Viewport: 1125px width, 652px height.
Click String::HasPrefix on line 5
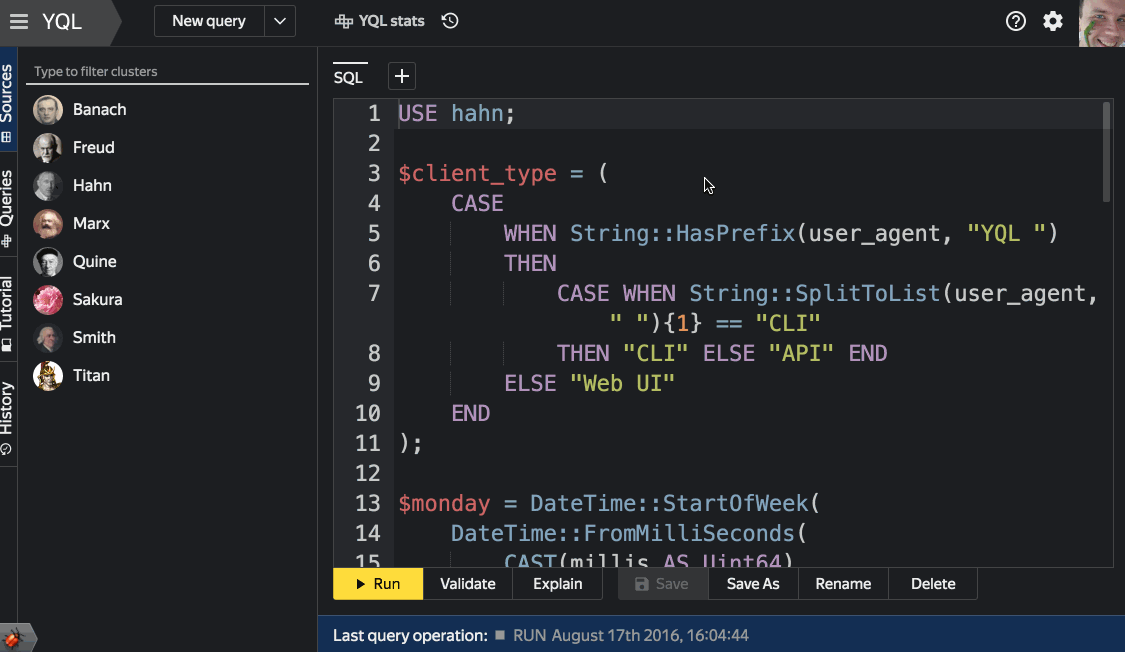[682, 233]
